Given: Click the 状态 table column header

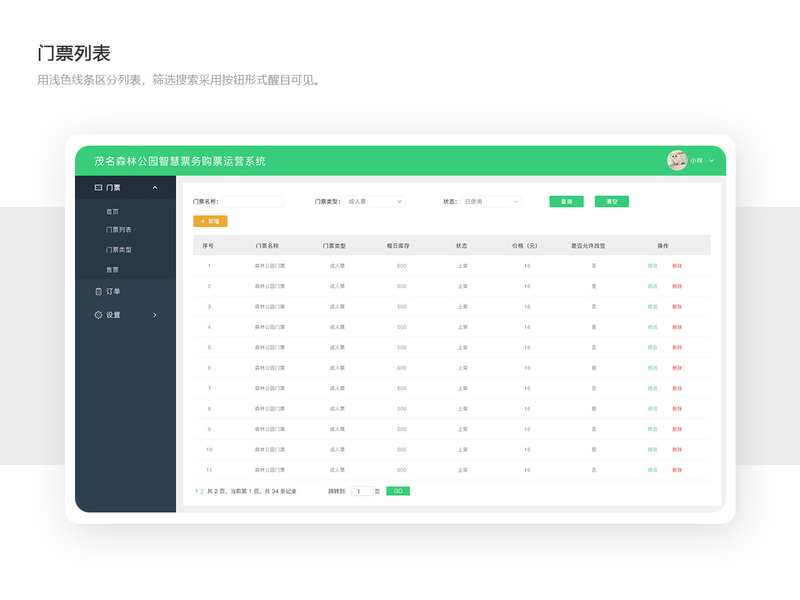Looking at the screenshot, I should click(462, 245).
